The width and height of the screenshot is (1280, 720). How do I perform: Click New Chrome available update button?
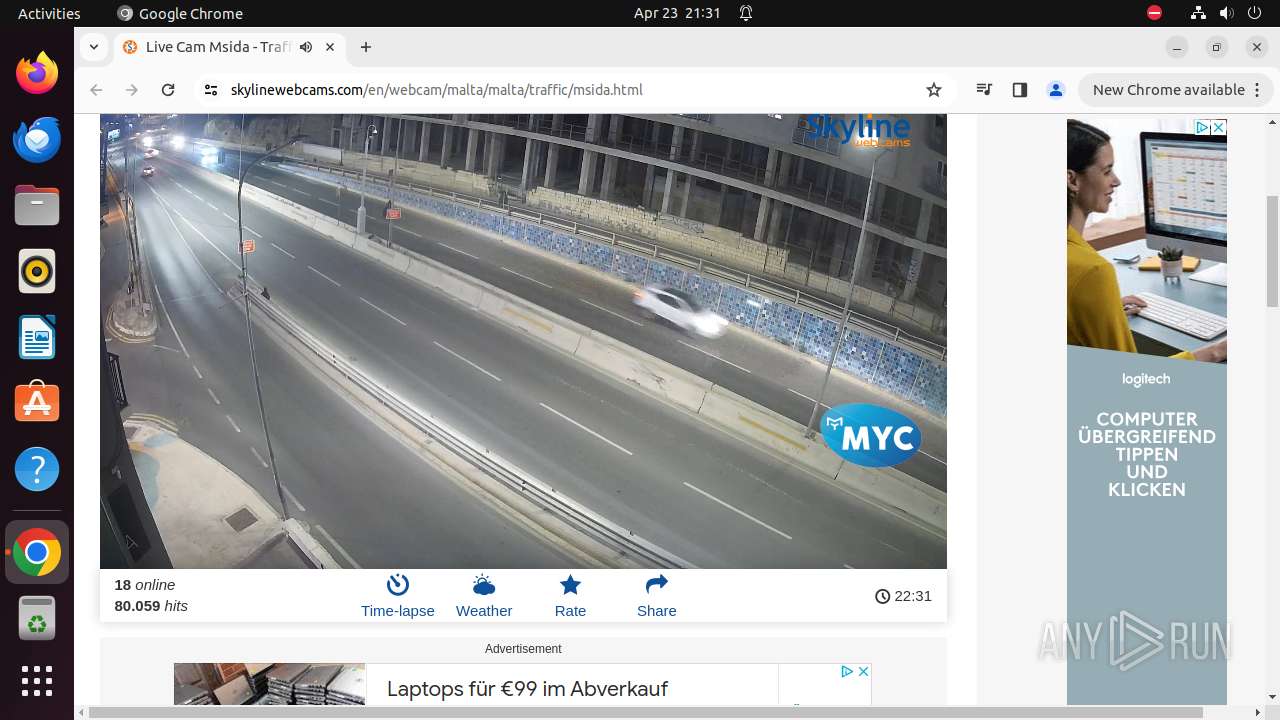(1175, 90)
